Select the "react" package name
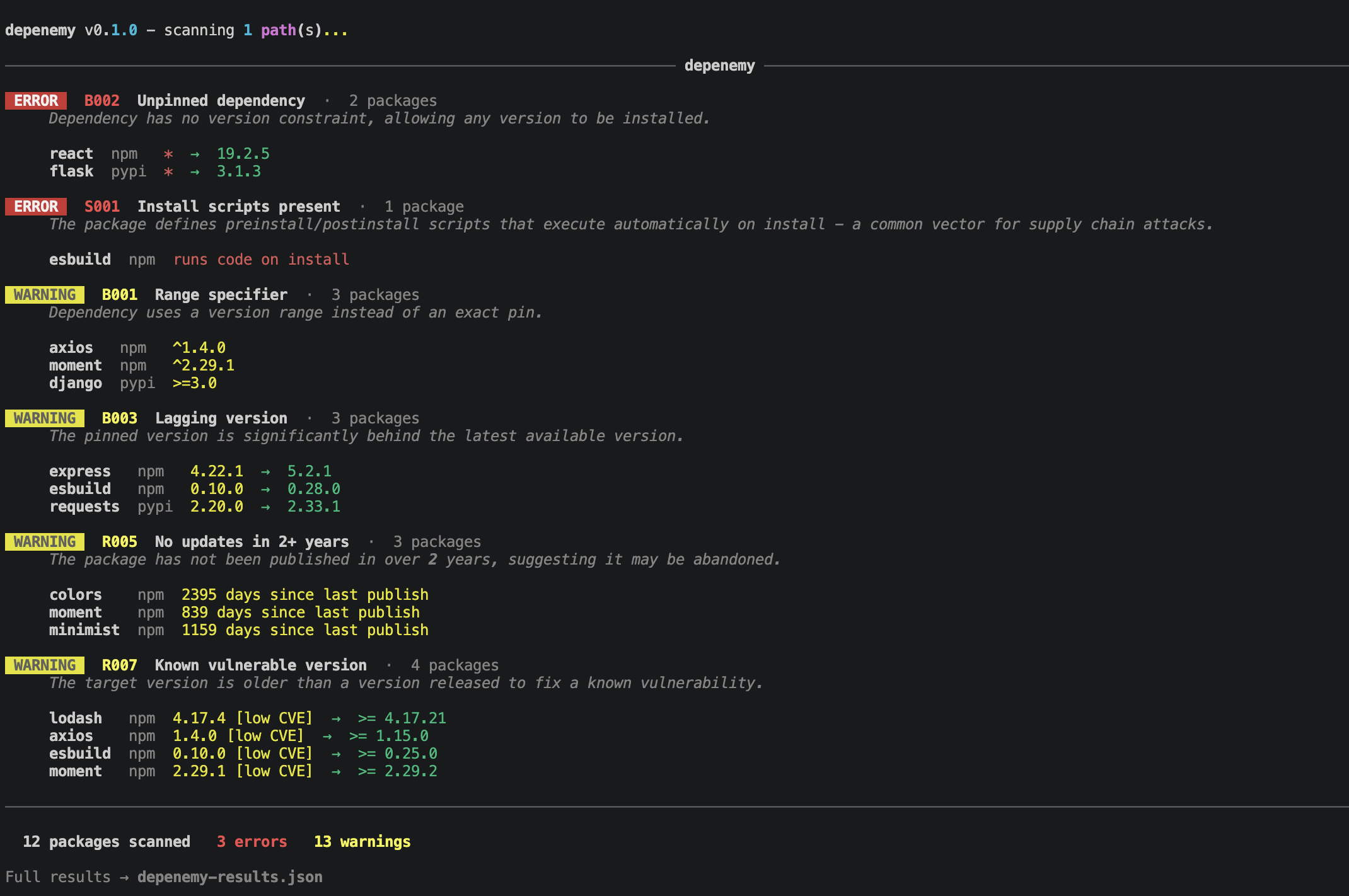 [x=71, y=154]
